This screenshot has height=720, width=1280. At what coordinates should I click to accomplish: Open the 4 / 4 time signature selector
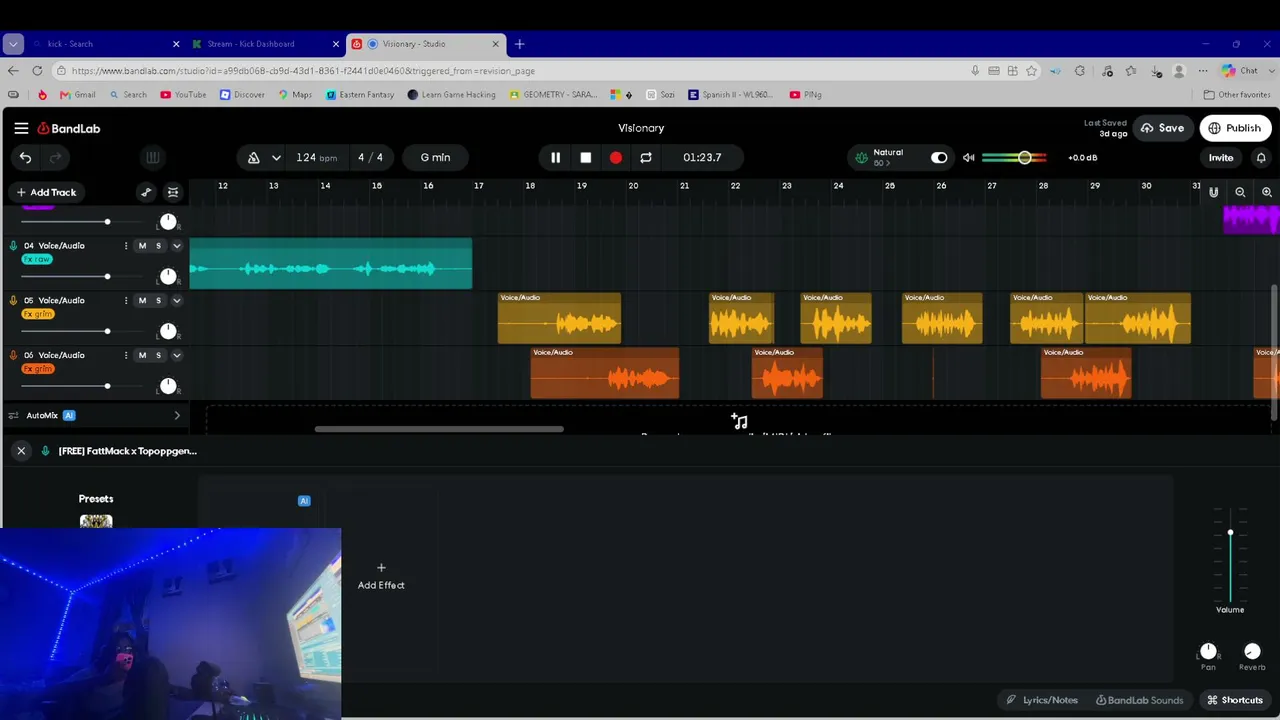click(x=370, y=157)
